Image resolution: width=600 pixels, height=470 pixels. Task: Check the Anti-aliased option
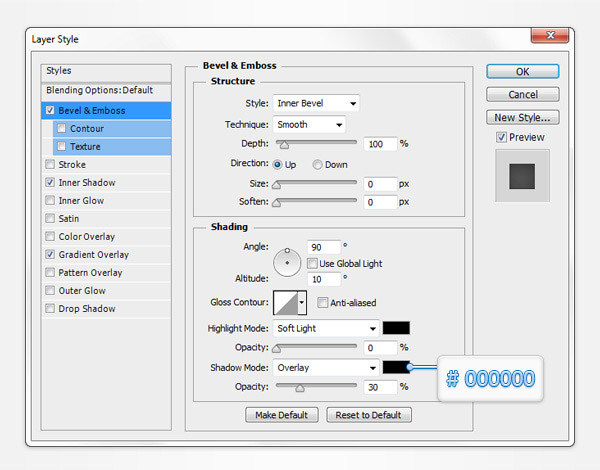click(x=323, y=302)
